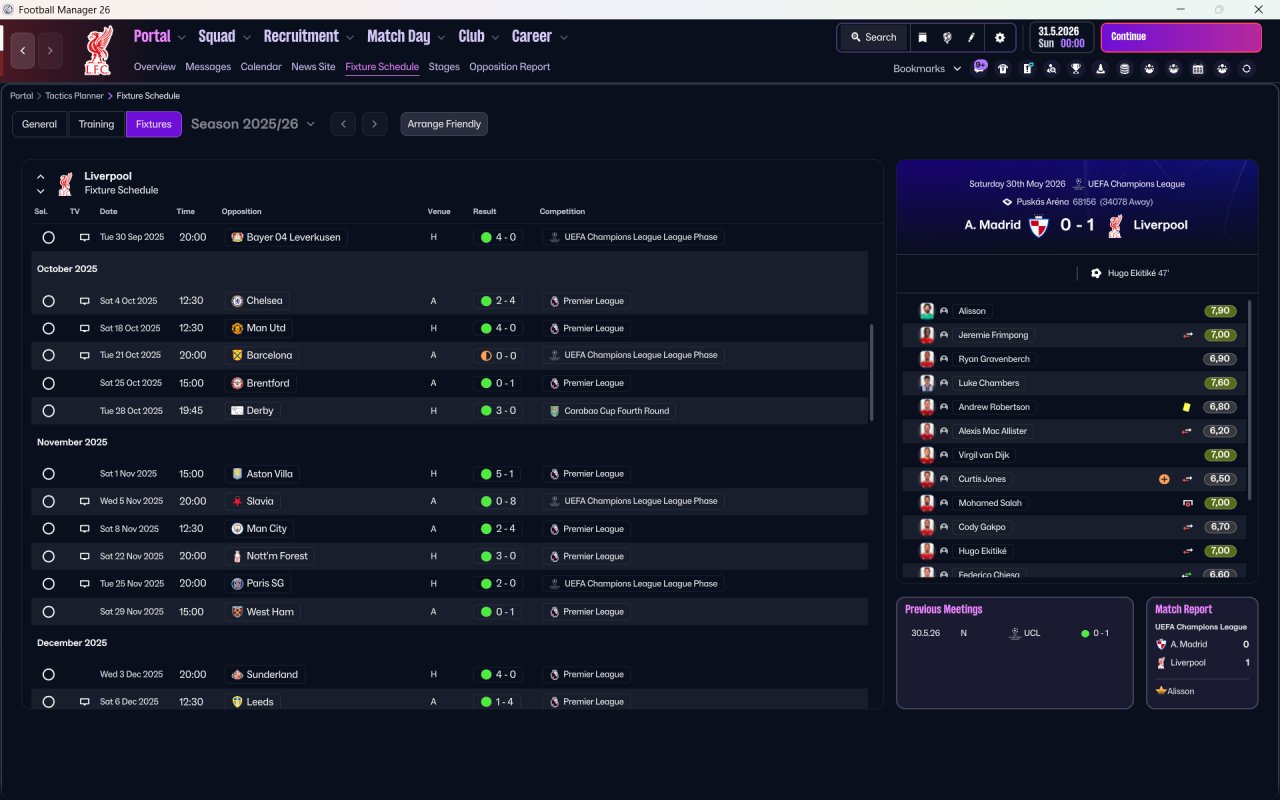
Task: Click the Carabao Cup Fourth Round competition label
Action: click(x=610, y=411)
